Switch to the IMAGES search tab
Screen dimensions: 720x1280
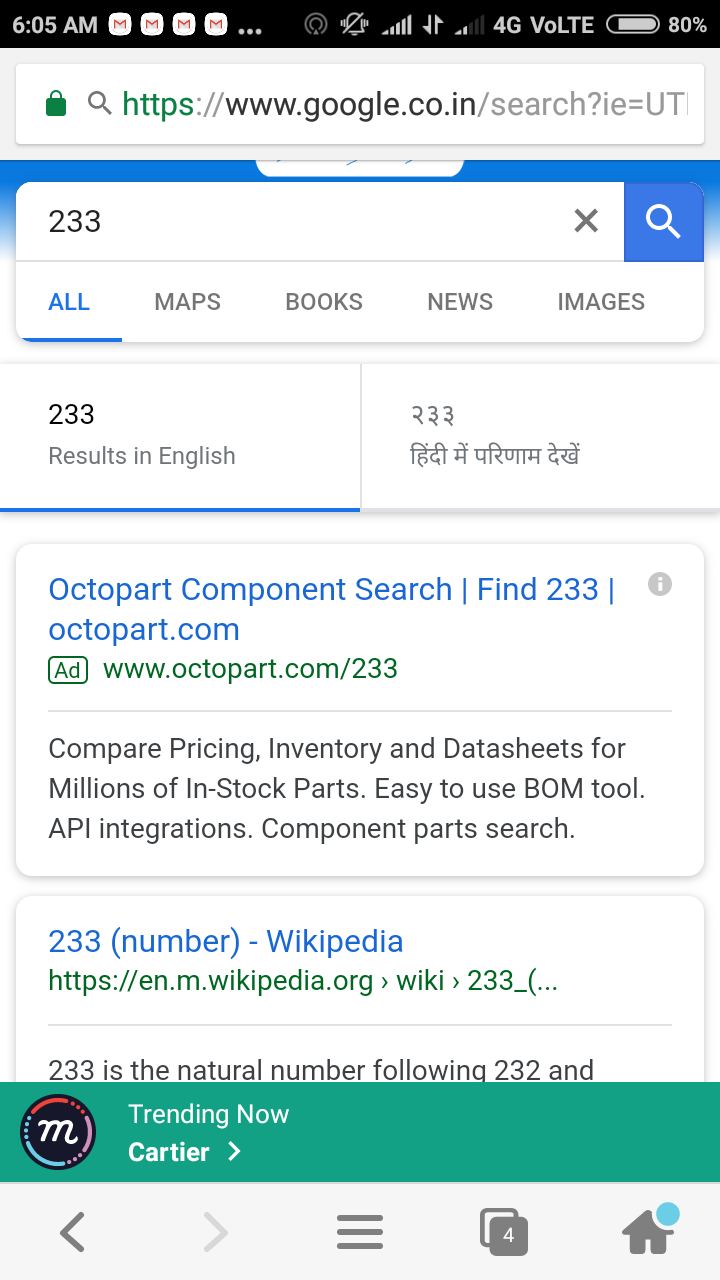point(601,301)
